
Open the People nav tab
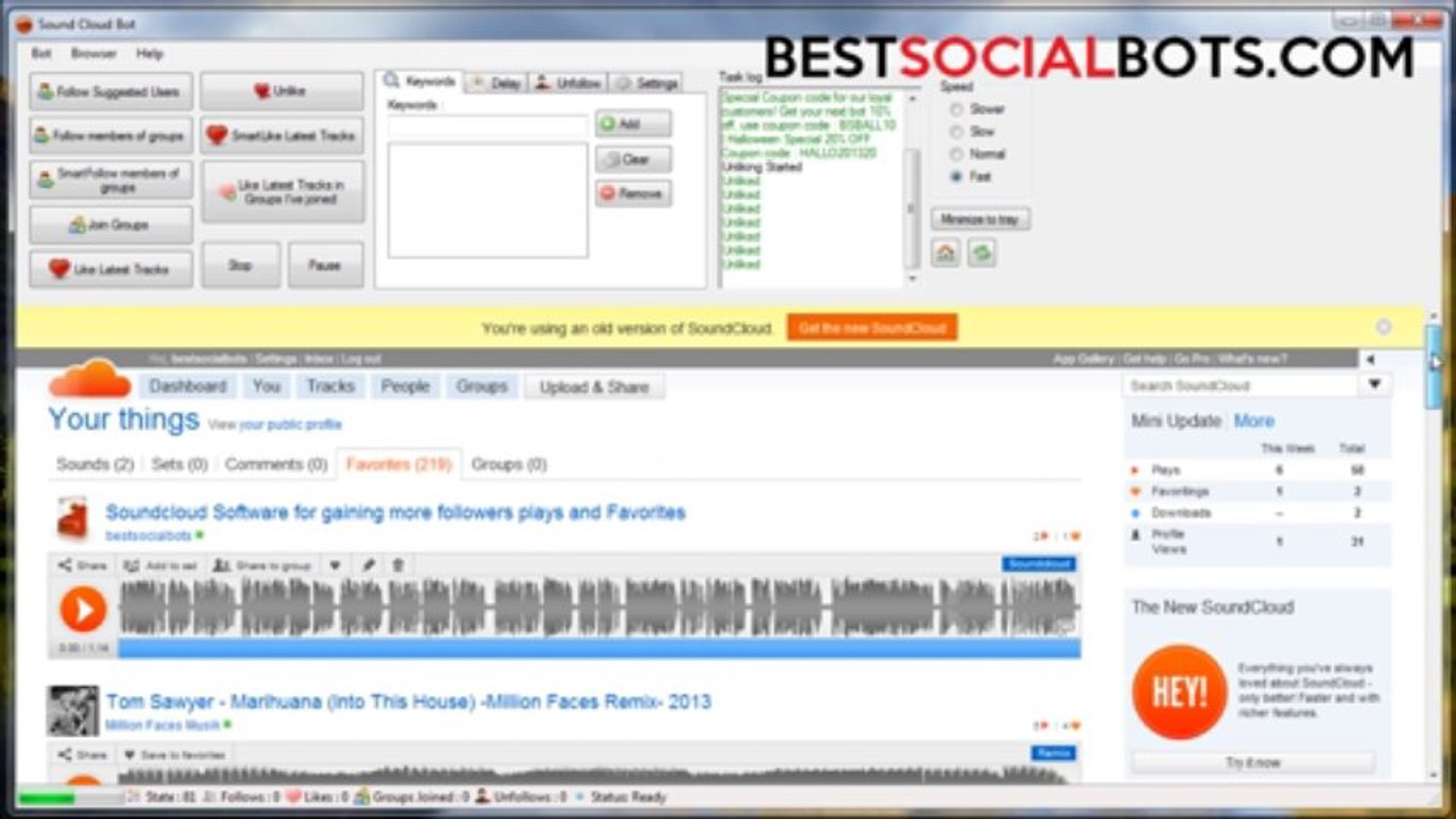pos(405,387)
